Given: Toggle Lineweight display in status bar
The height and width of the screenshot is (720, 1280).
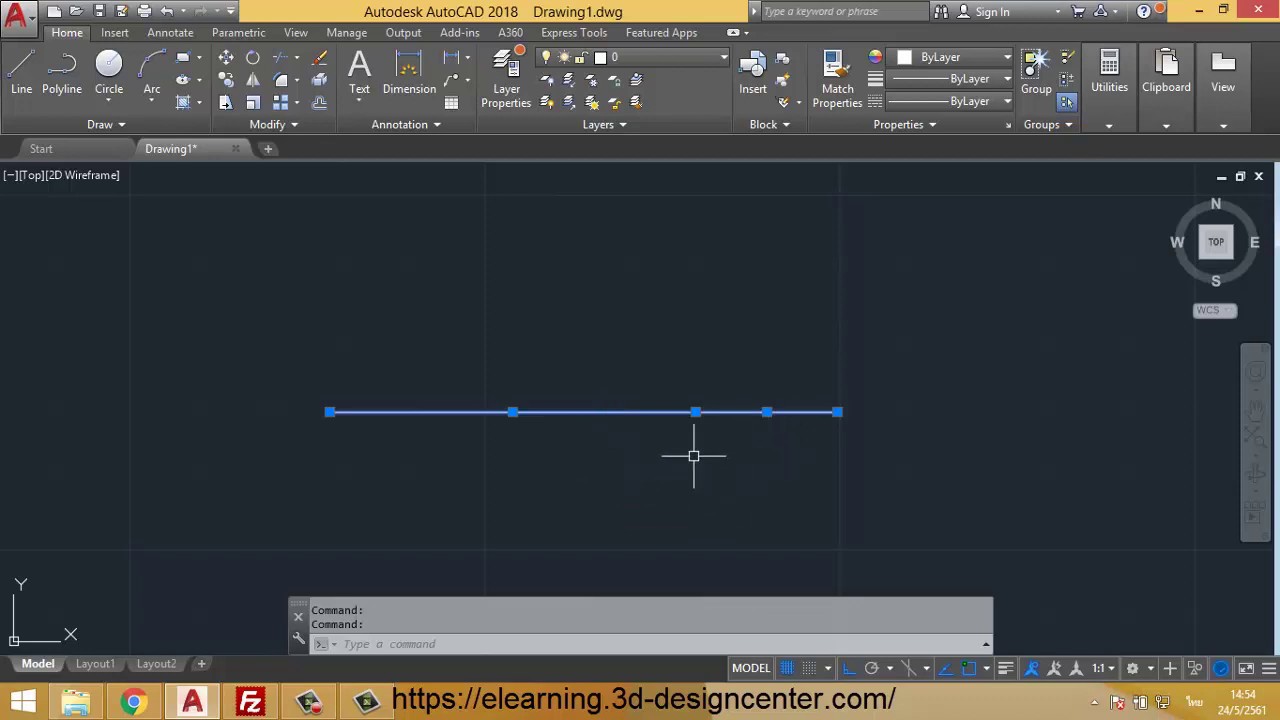Looking at the screenshot, I should (1006, 668).
